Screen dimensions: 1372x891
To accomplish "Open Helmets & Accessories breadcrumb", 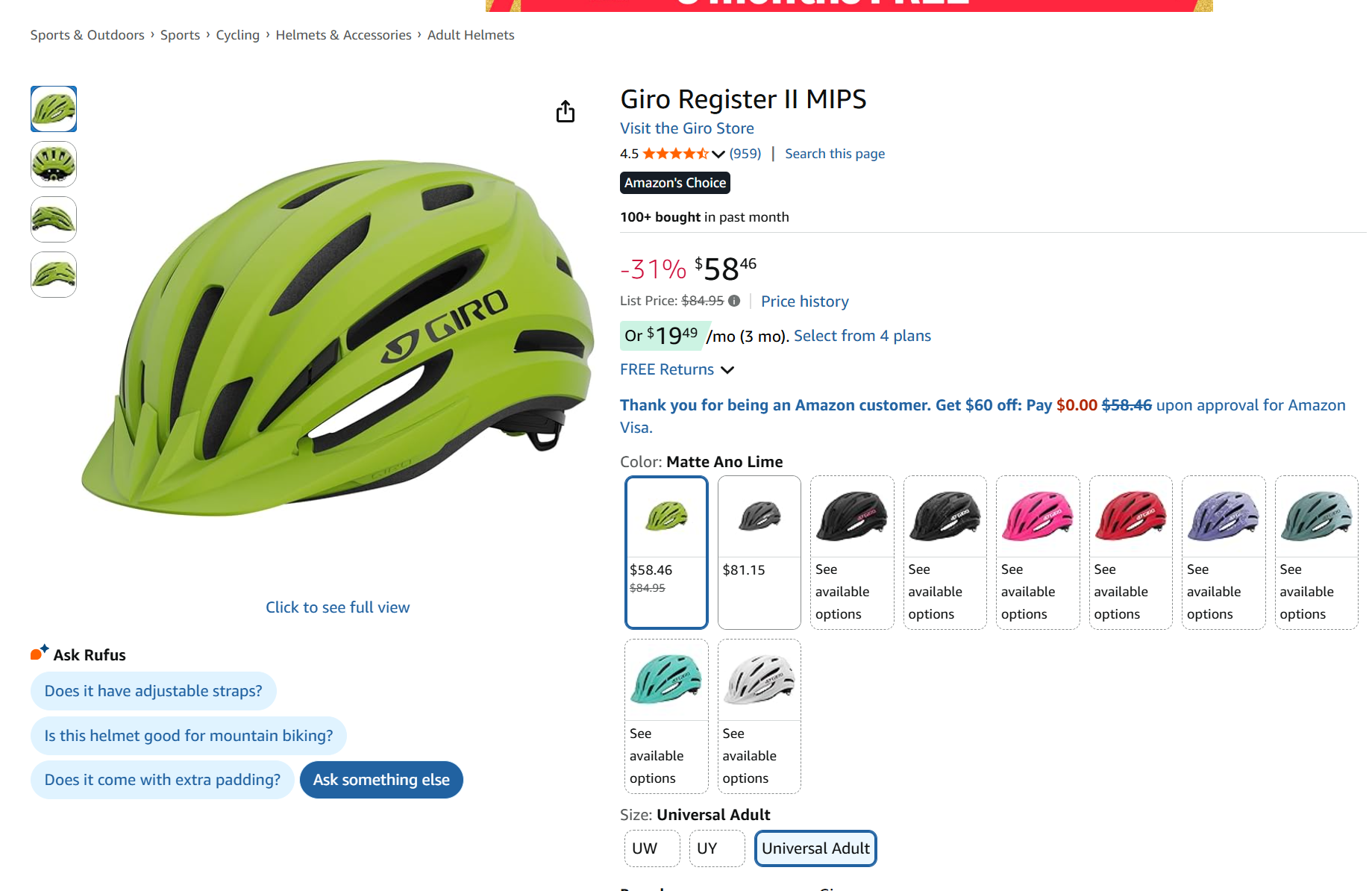I will (x=343, y=35).
